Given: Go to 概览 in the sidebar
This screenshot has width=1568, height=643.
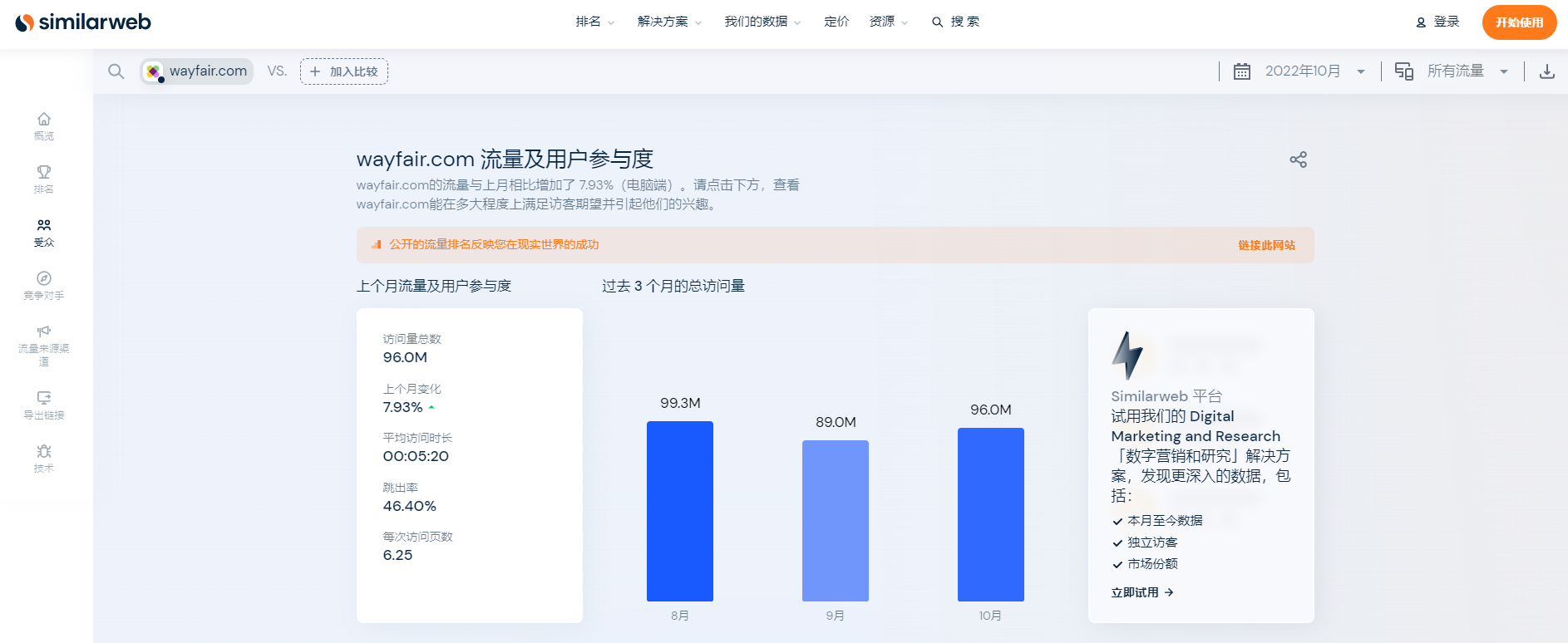Looking at the screenshot, I should pos(44,126).
